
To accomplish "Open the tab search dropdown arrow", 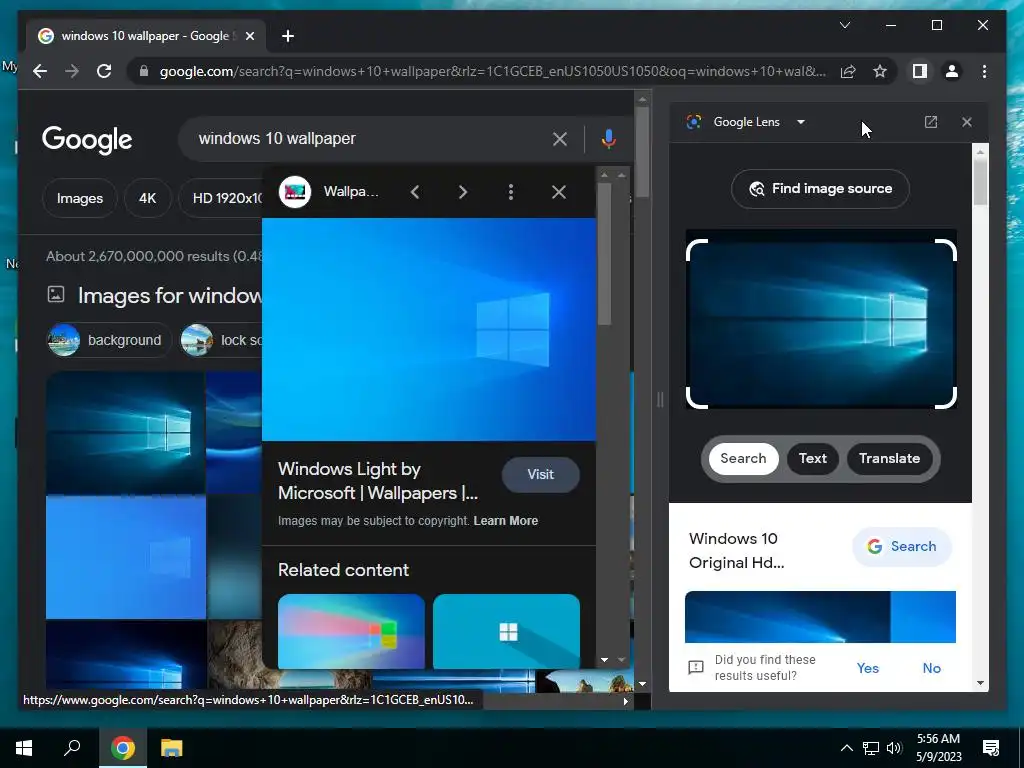I will 844,25.
